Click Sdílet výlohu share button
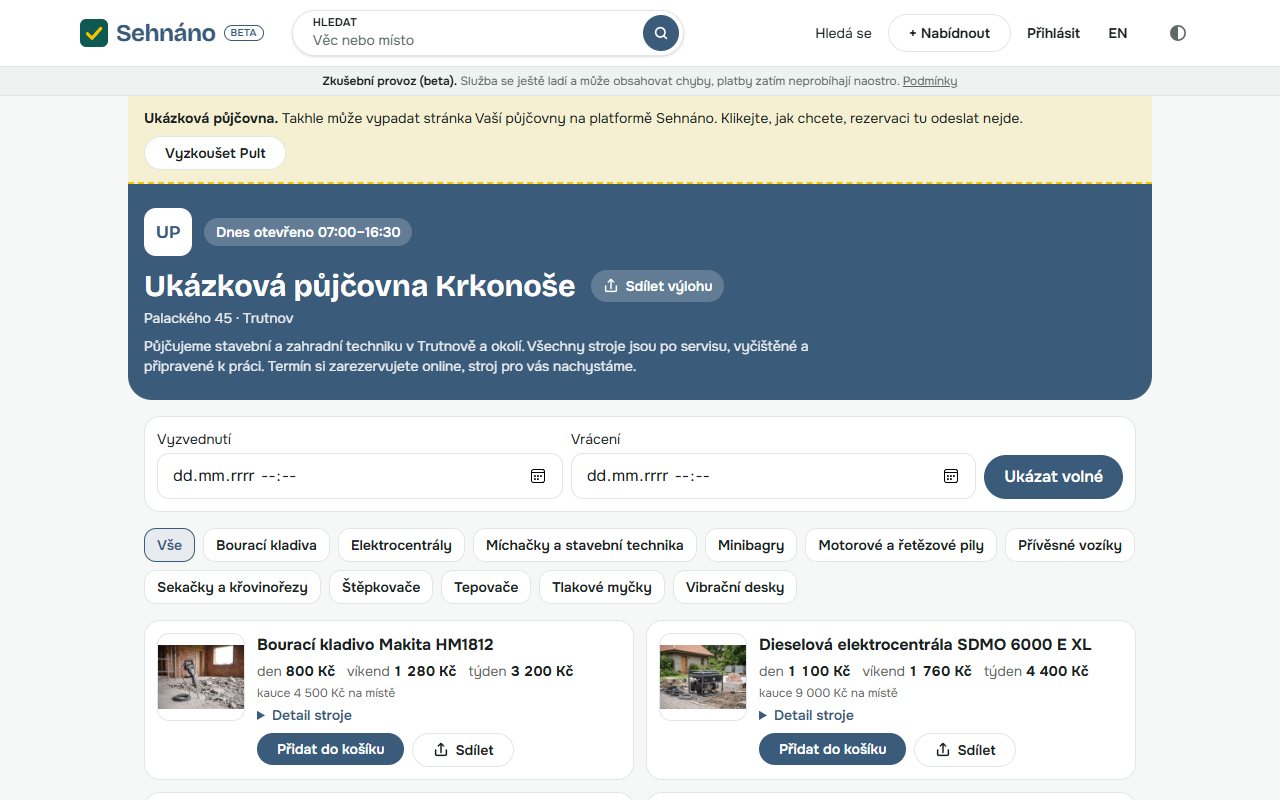 (x=658, y=286)
